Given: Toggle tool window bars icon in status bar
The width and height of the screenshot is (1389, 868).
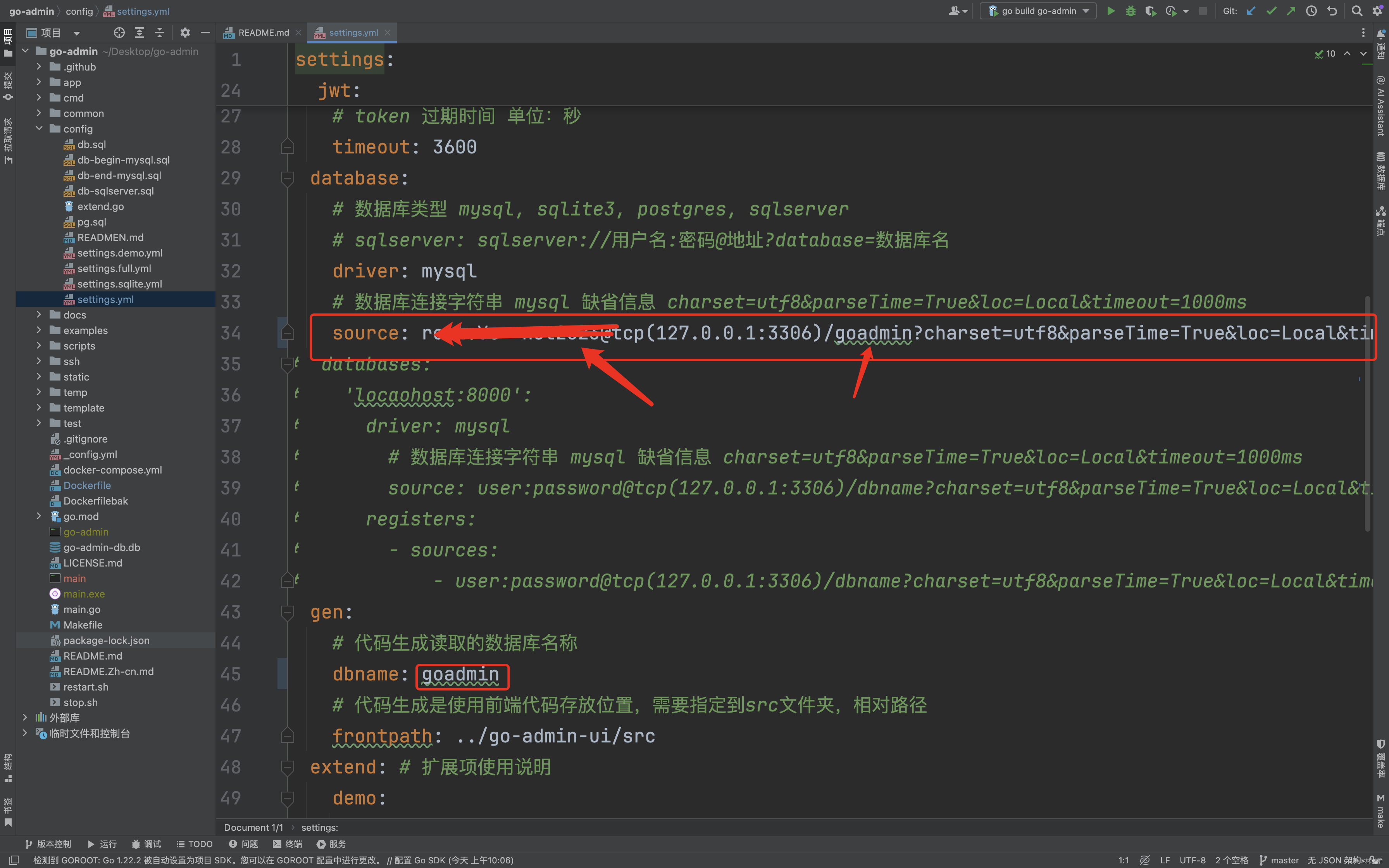Looking at the screenshot, I should click(14, 860).
